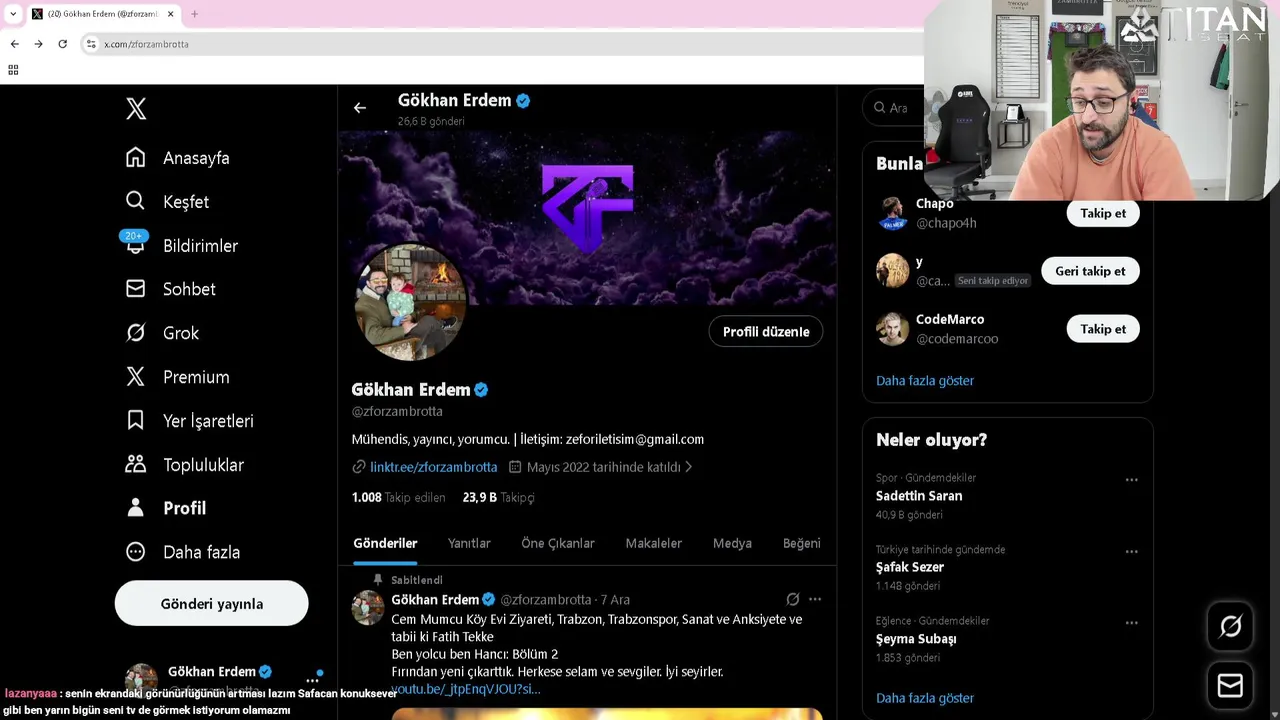Click Gönderi yayınla button
The width and height of the screenshot is (1280, 720).
coord(211,604)
